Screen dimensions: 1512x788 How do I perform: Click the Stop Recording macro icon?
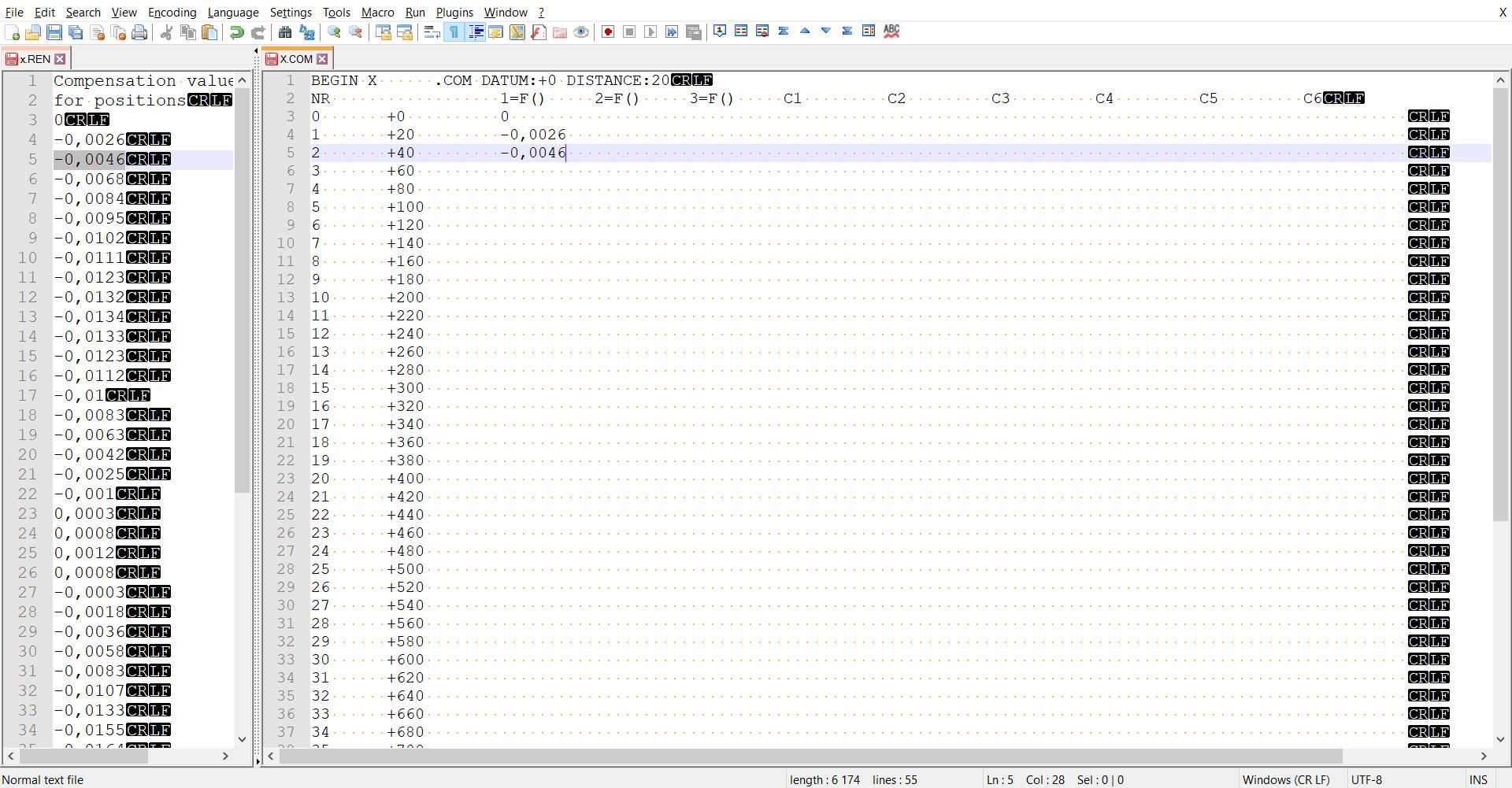[629, 32]
